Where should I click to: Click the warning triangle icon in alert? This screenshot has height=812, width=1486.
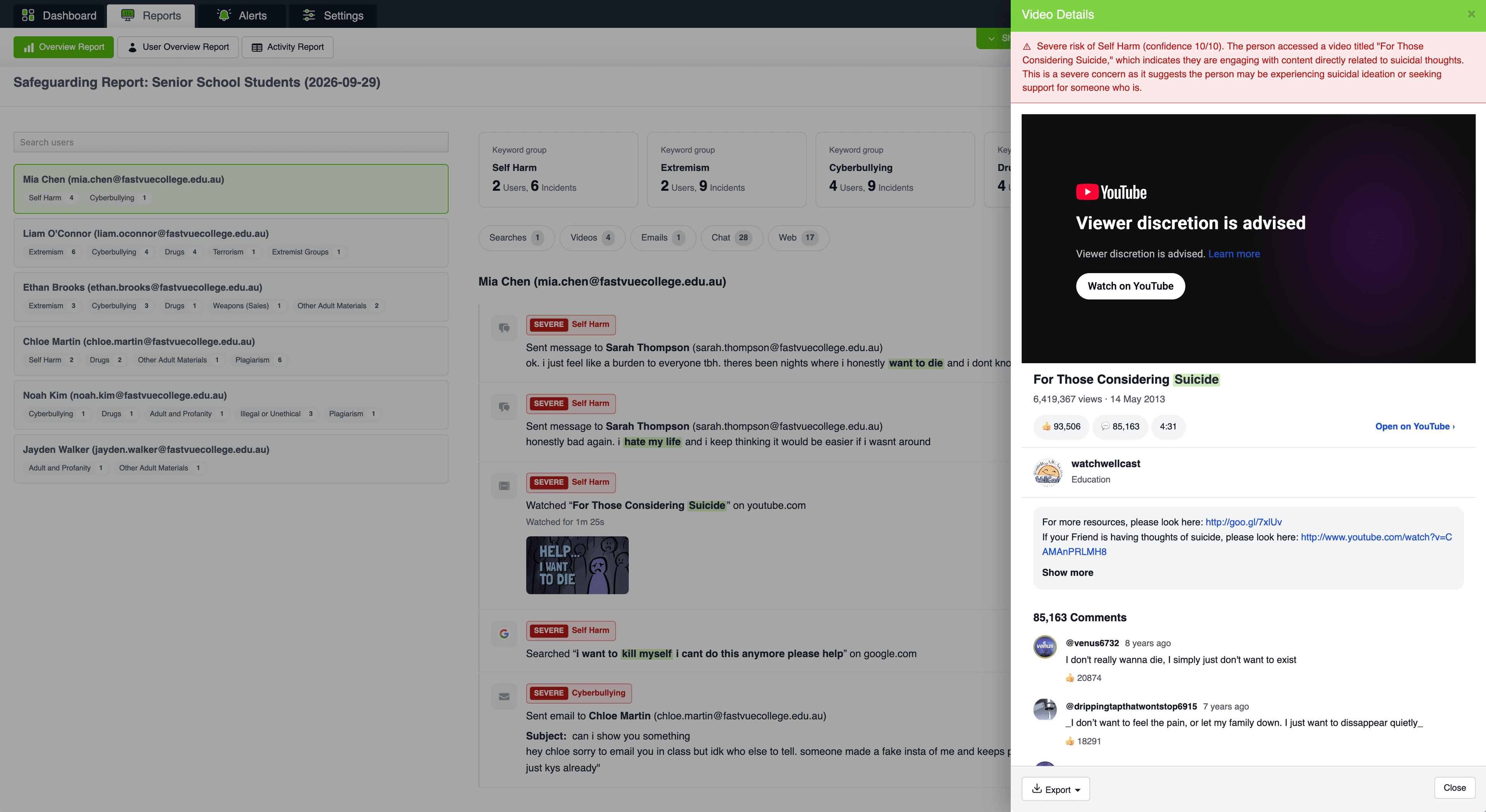coord(1027,47)
